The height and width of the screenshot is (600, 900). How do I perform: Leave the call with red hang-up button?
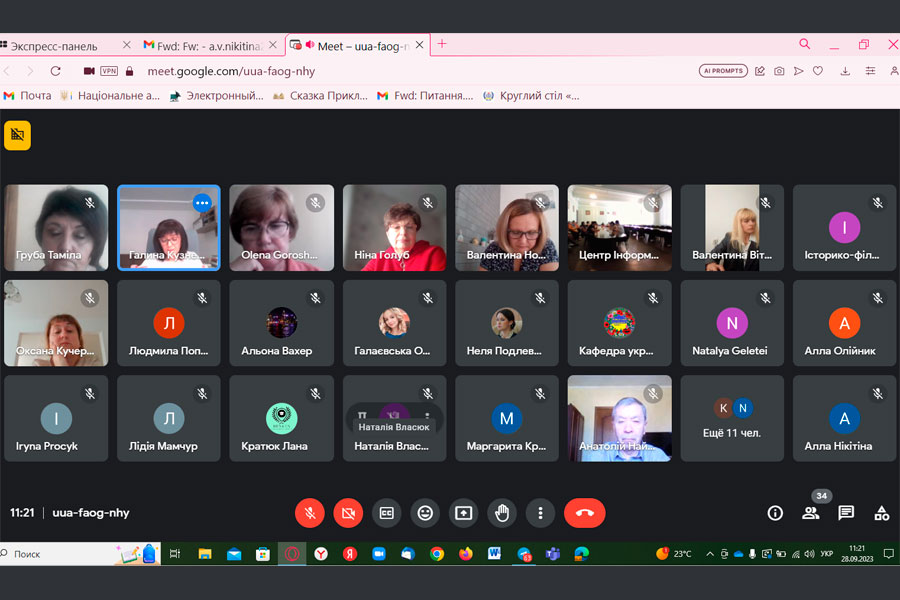(x=584, y=513)
